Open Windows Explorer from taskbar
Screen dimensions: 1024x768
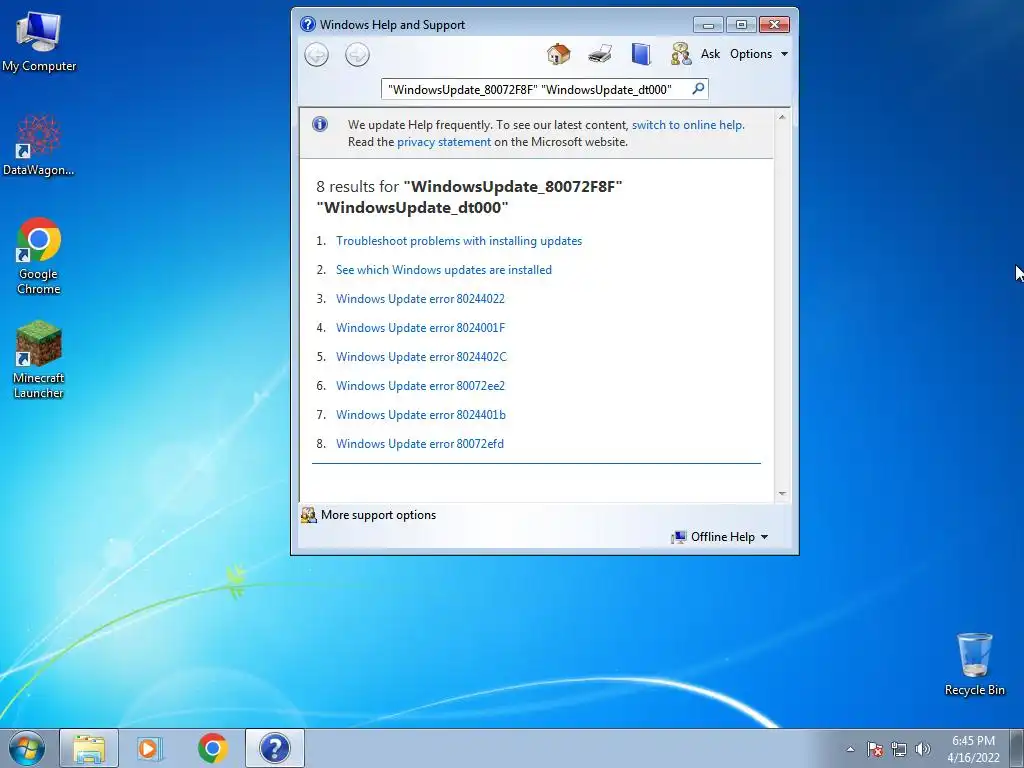tap(89, 748)
